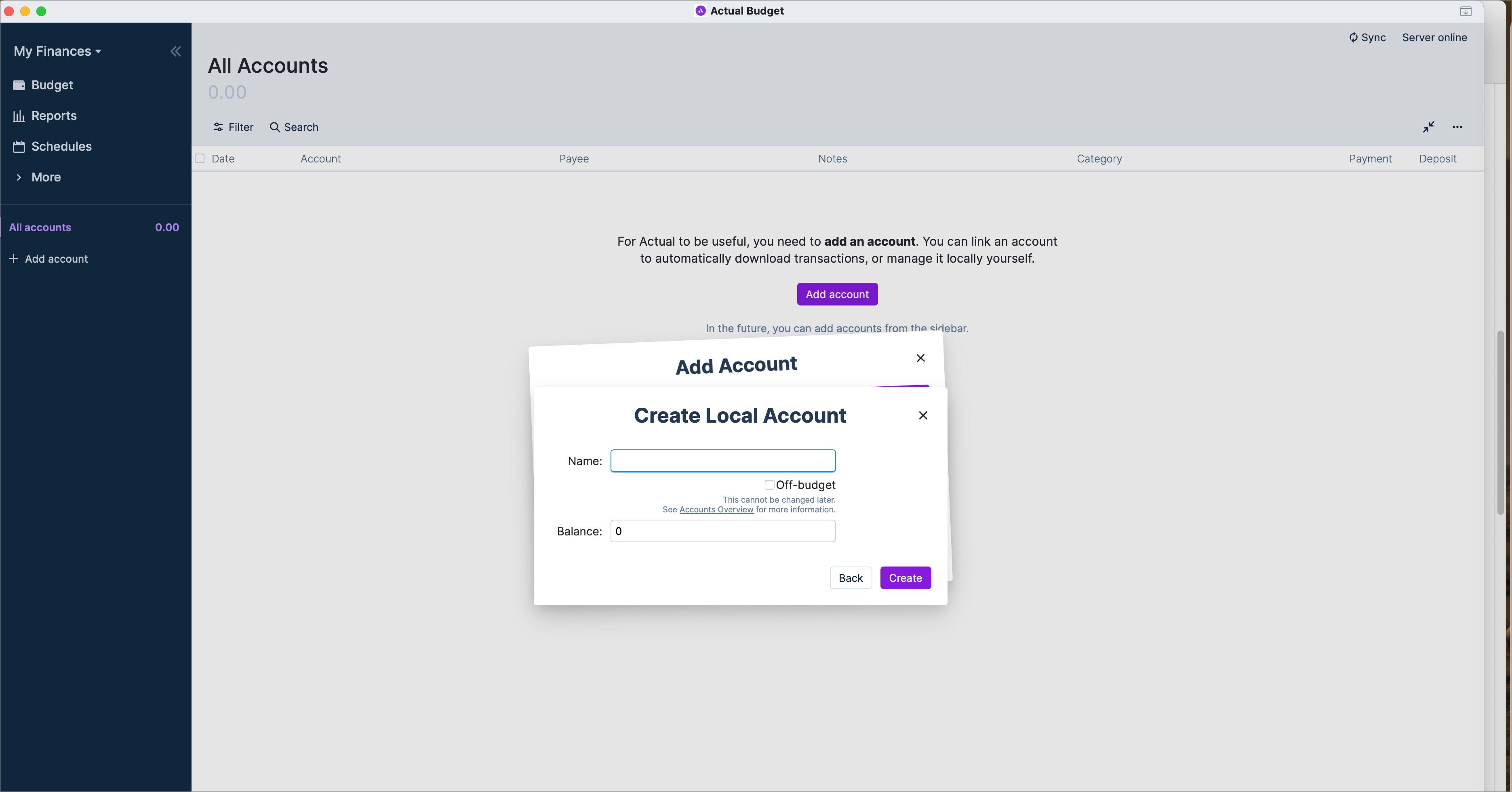The width and height of the screenshot is (1512, 792).
Task: Click the Schedules calendar icon
Action: (x=19, y=146)
